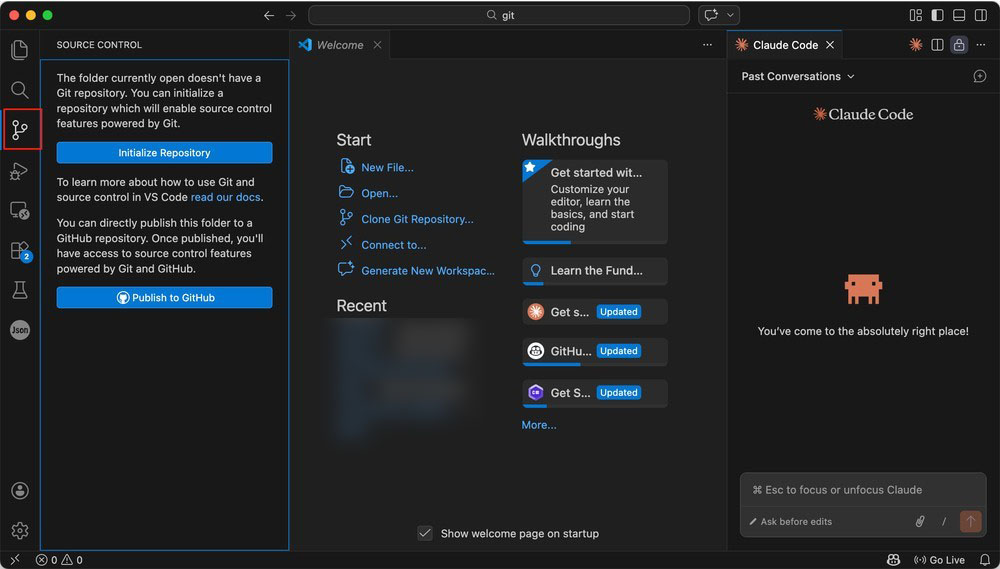Open Copilot status in the status bar
Screen dimensions: 1000x569
coord(893,560)
